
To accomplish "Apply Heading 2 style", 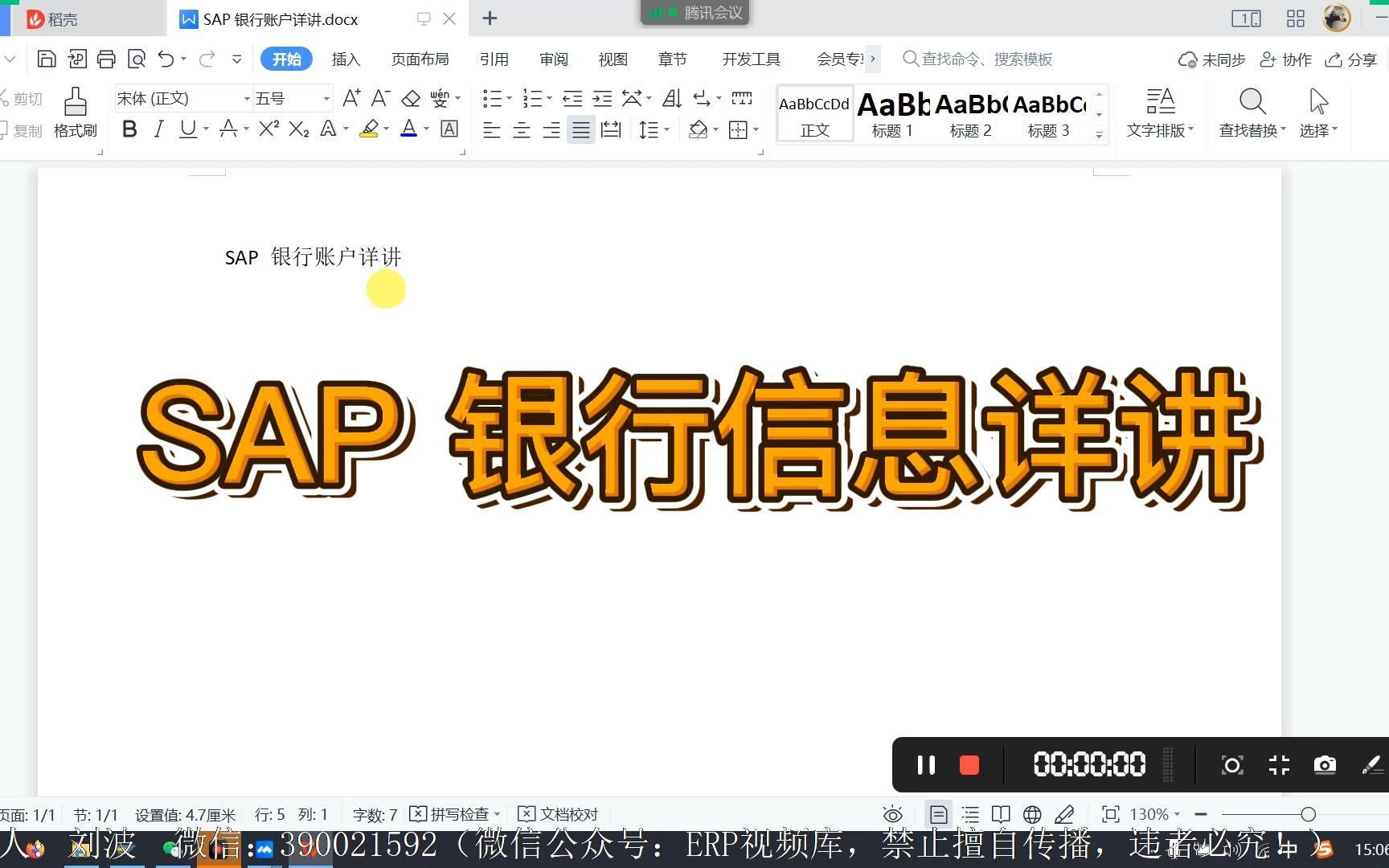I will coord(970,114).
